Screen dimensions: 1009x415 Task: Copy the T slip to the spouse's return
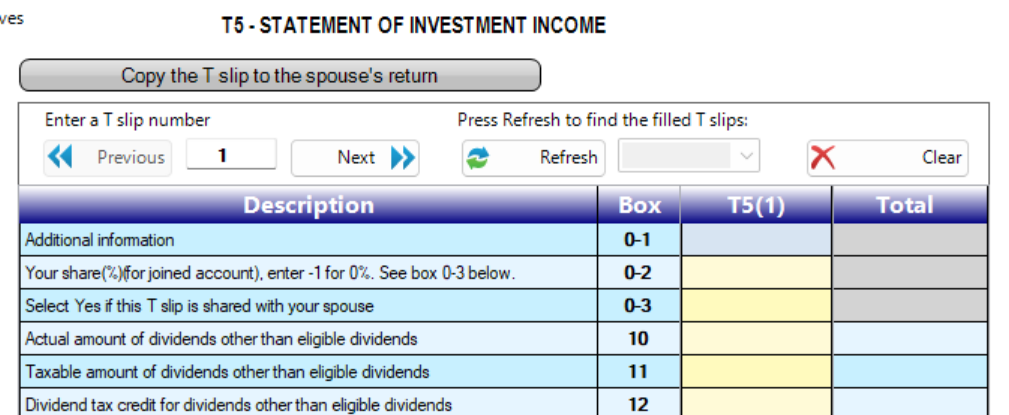click(280, 75)
